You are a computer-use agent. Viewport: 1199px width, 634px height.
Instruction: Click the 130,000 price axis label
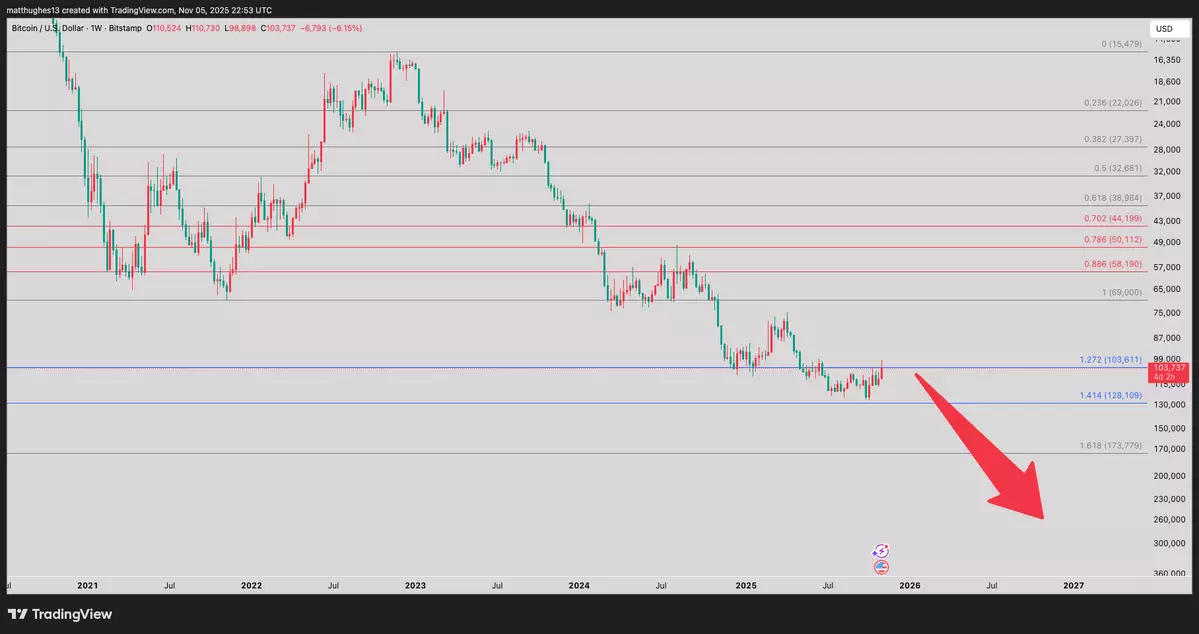coord(1167,404)
